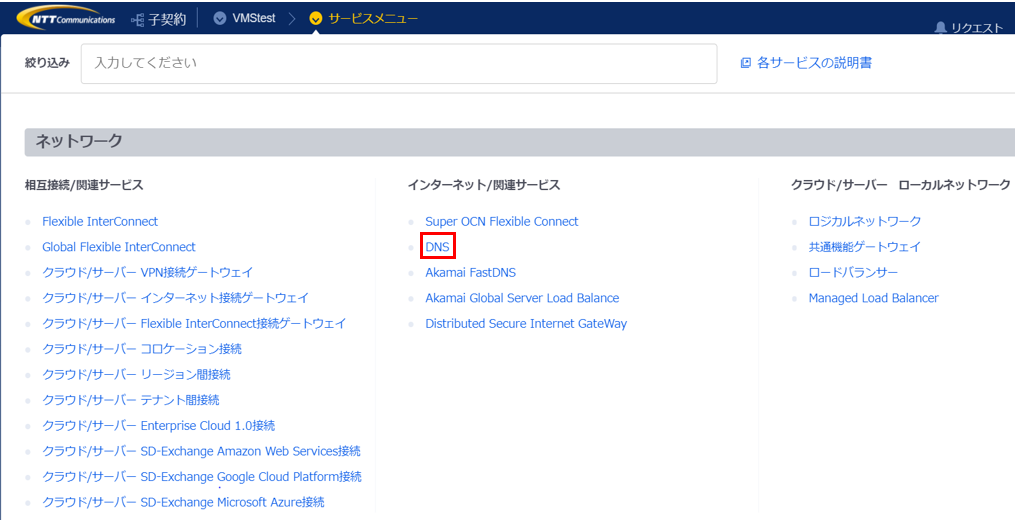This screenshot has height=520, width=1017.
Task: Click the リクエスト bell icon
Action: 940,28
